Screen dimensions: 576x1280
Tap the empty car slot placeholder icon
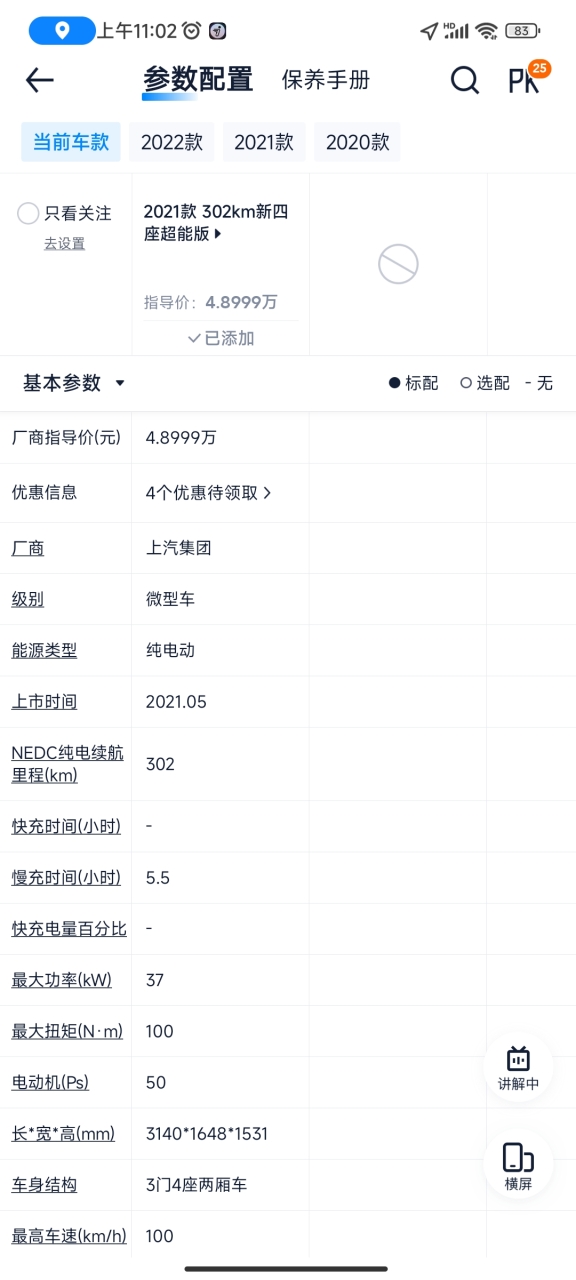(x=398, y=265)
